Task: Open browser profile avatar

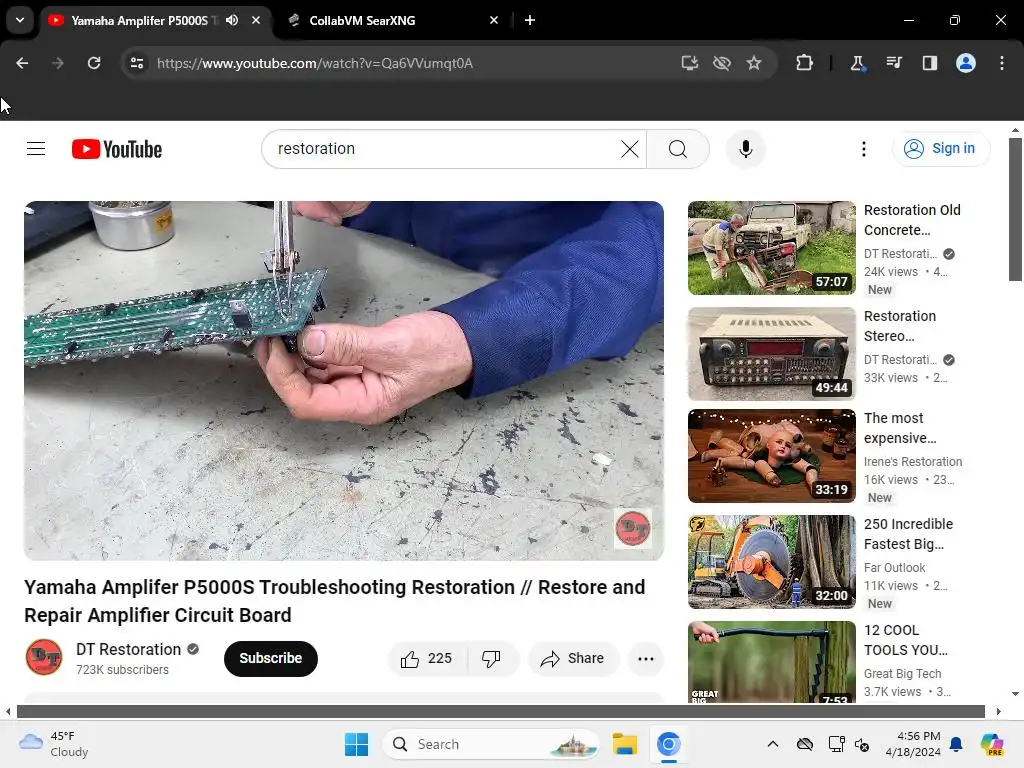Action: (966, 63)
